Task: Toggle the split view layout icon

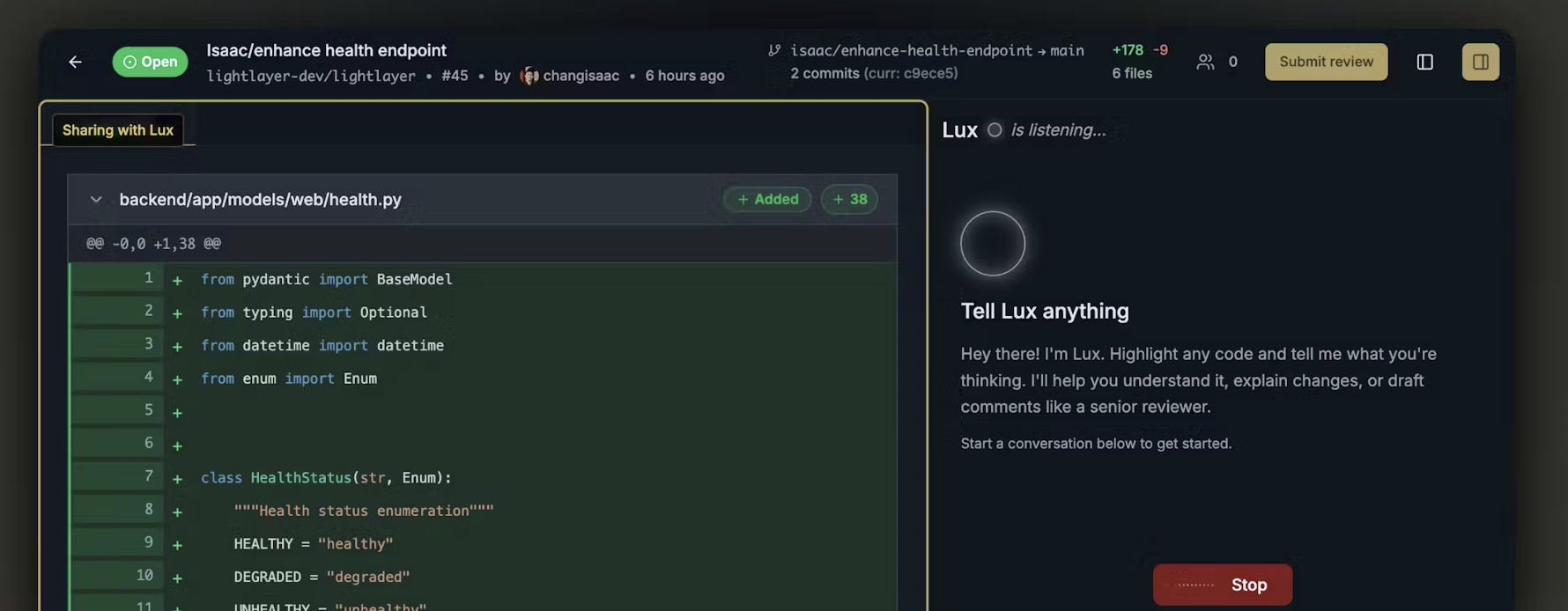Action: coord(1424,62)
